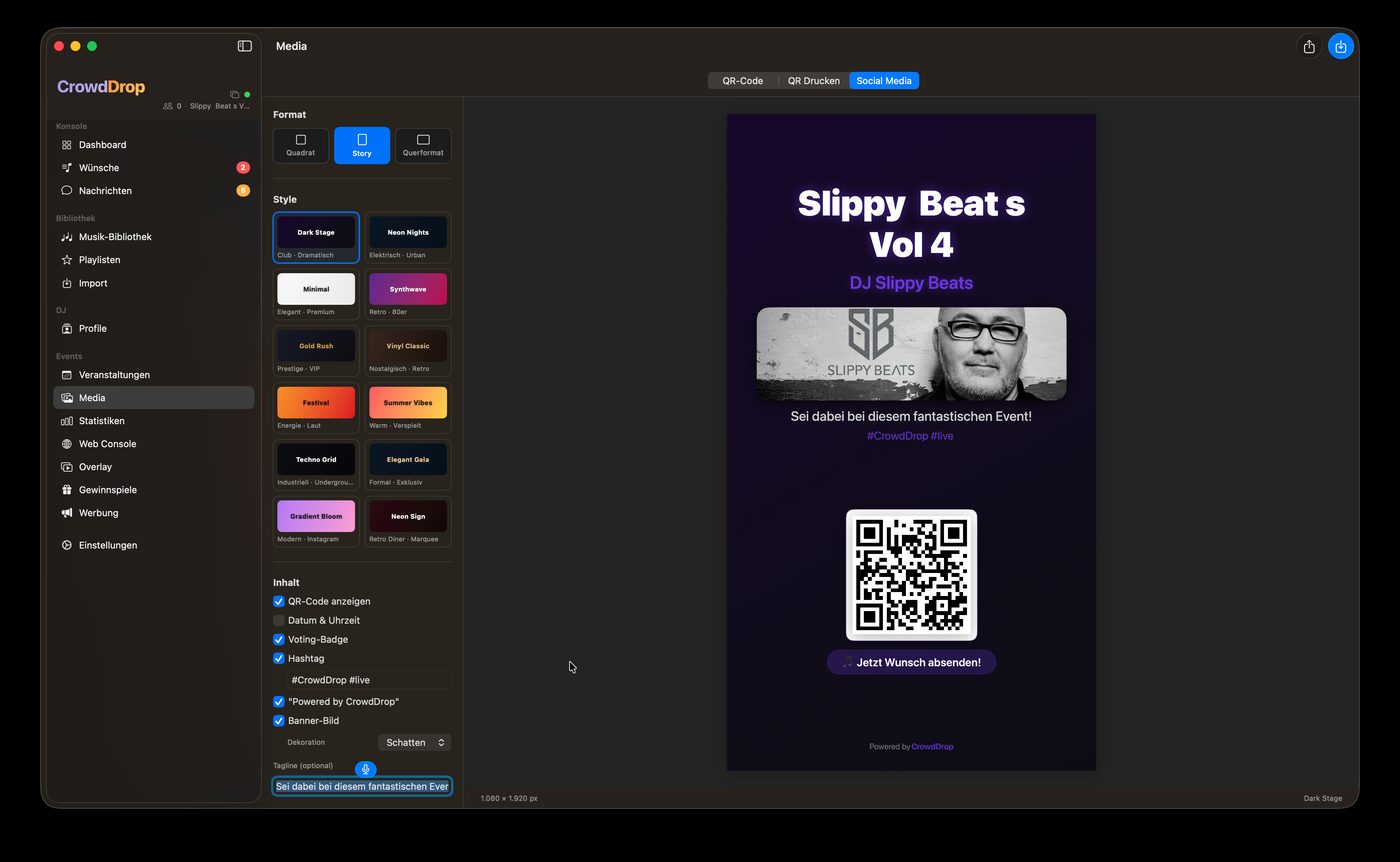This screenshot has height=862, width=1400.
Task: Enable Datum & Uhrzeit checkbox
Action: pos(279,621)
